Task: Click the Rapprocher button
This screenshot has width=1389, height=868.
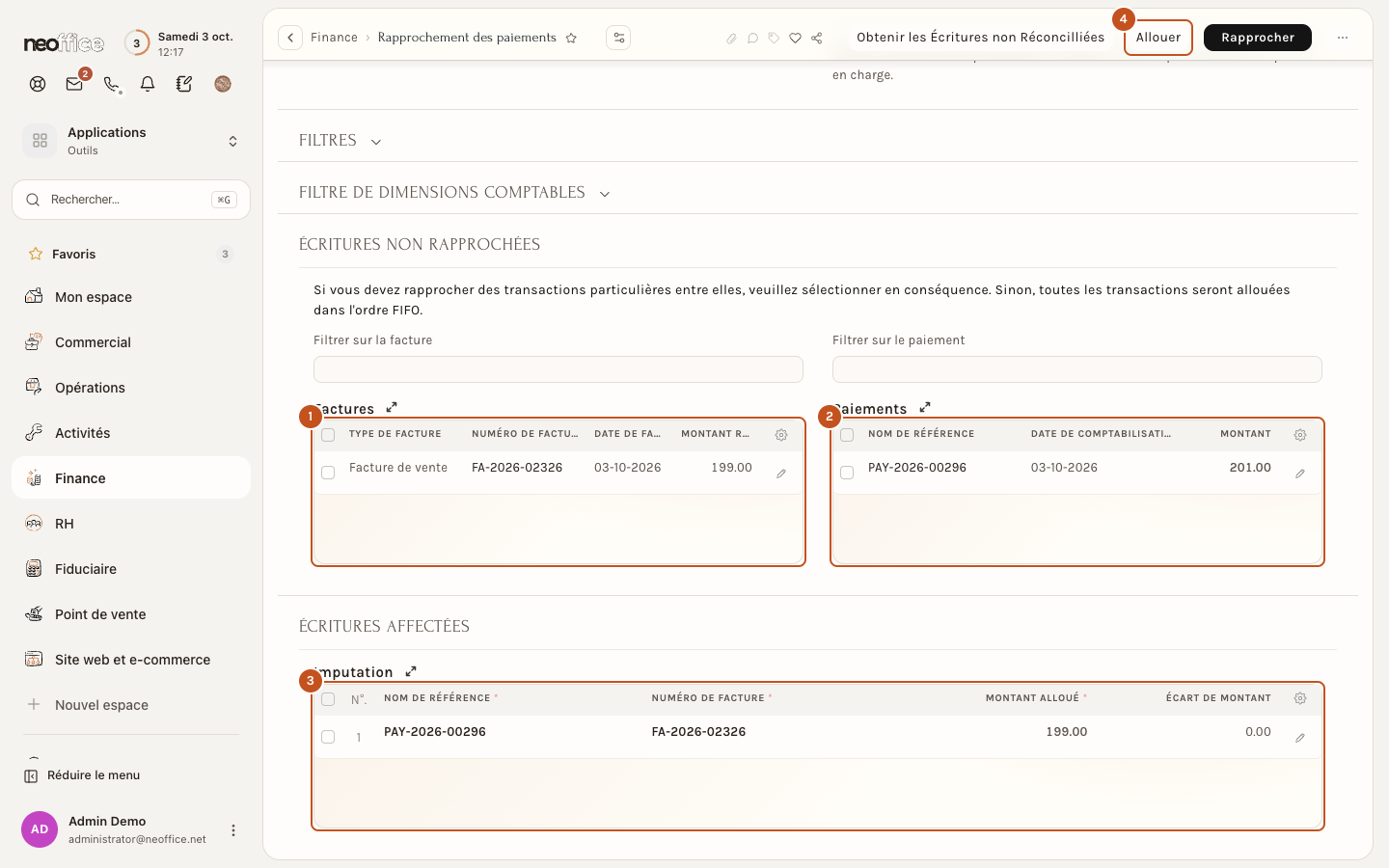Action: click(1258, 38)
